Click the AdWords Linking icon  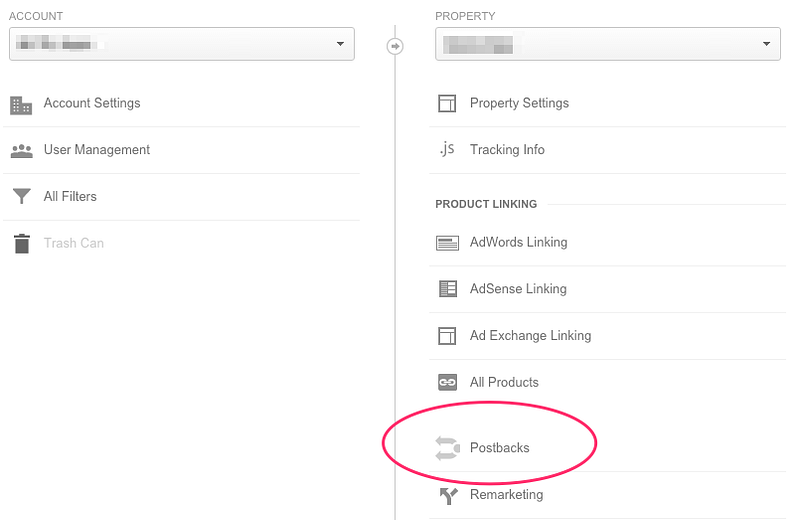pos(447,242)
